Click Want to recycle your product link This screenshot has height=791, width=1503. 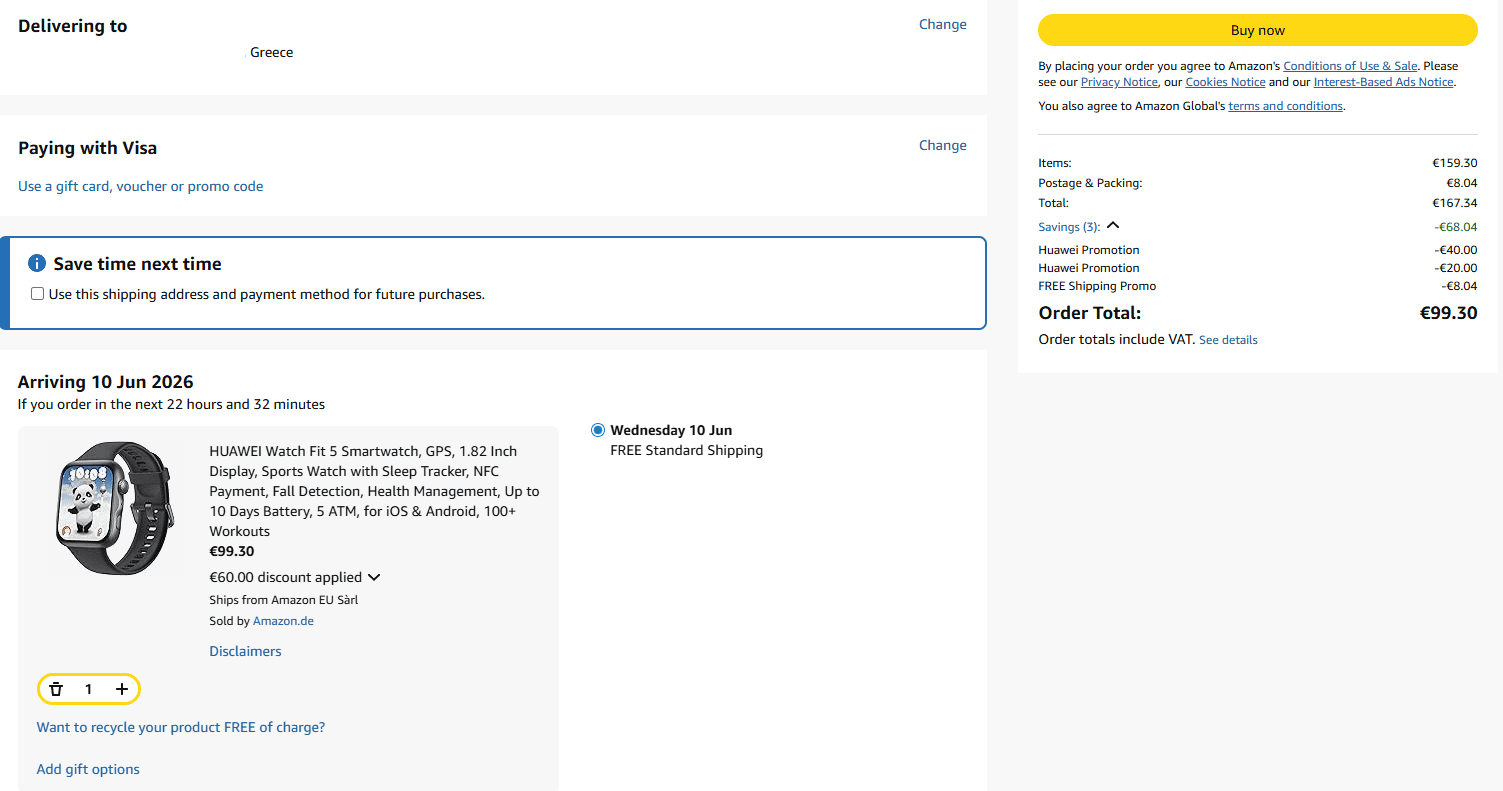[x=181, y=727]
